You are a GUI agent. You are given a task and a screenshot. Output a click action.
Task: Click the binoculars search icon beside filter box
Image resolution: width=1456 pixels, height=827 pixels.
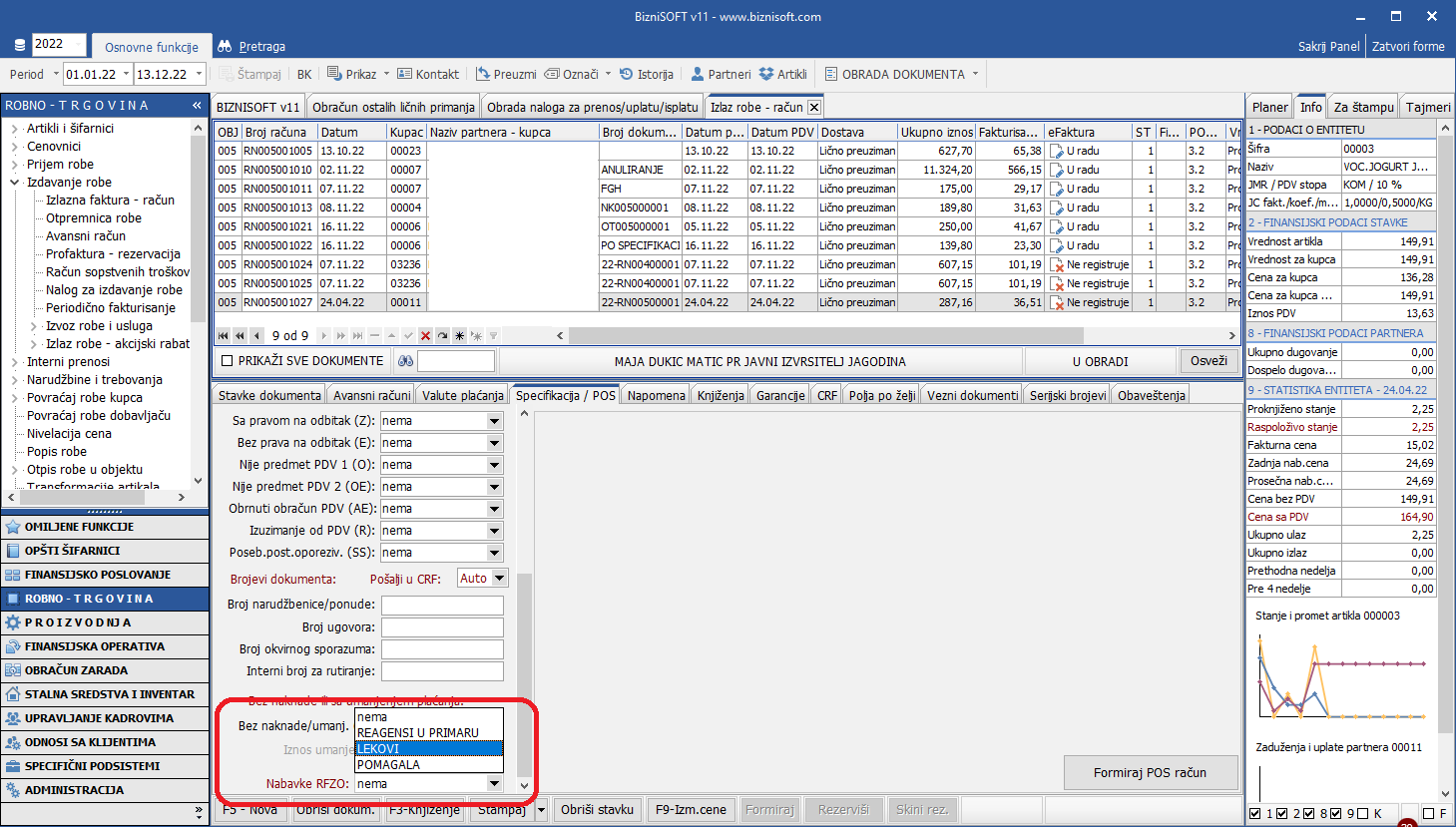click(405, 361)
